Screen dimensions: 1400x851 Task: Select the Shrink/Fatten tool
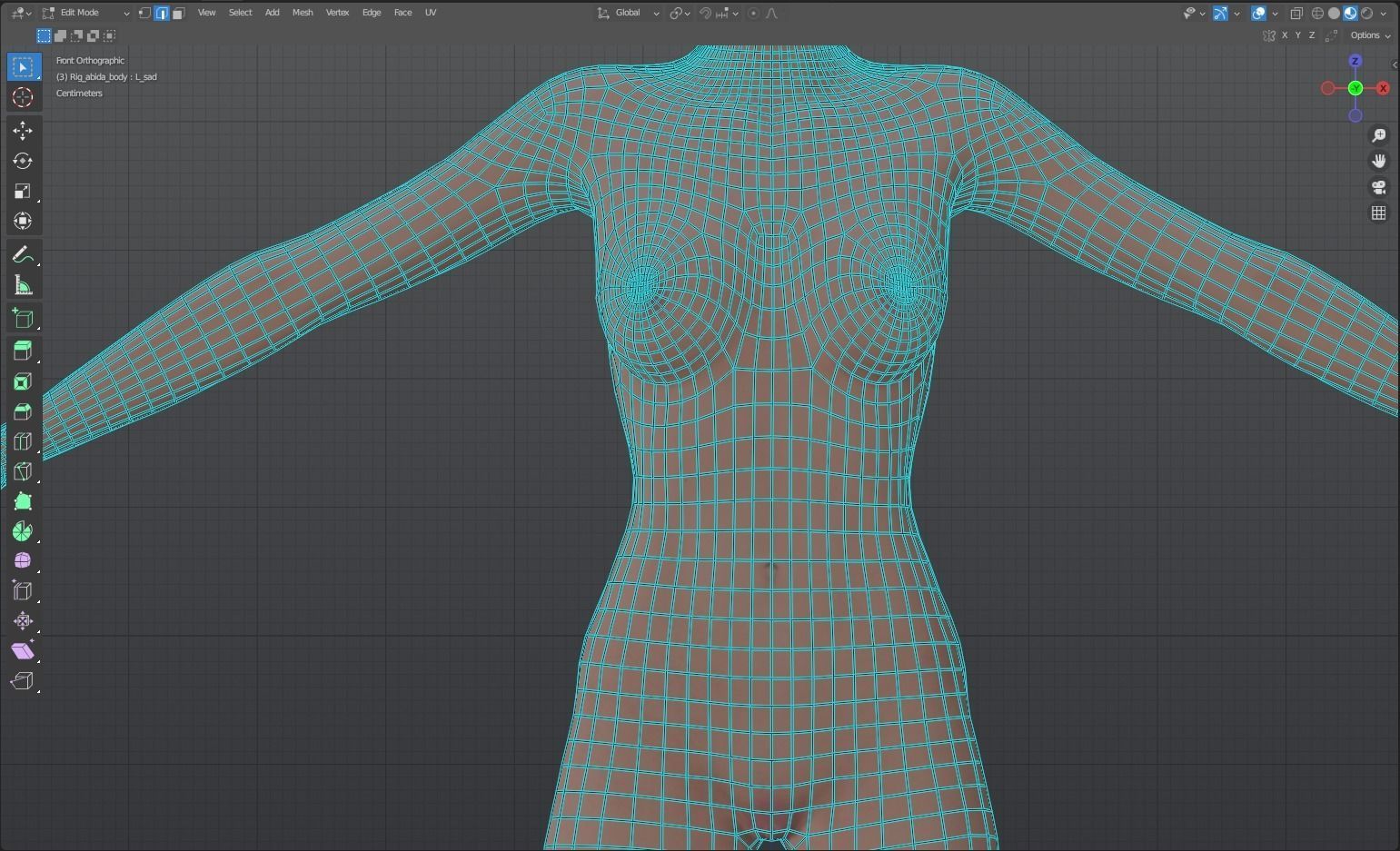click(x=23, y=621)
